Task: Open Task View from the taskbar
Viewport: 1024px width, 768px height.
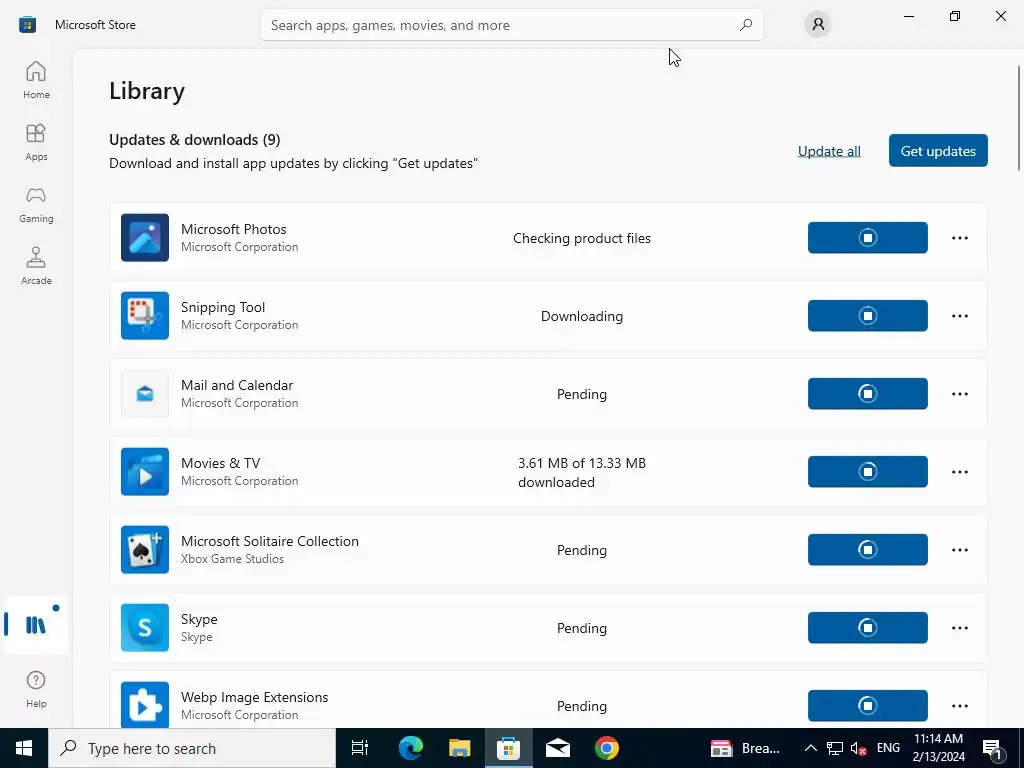Action: [x=360, y=748]
